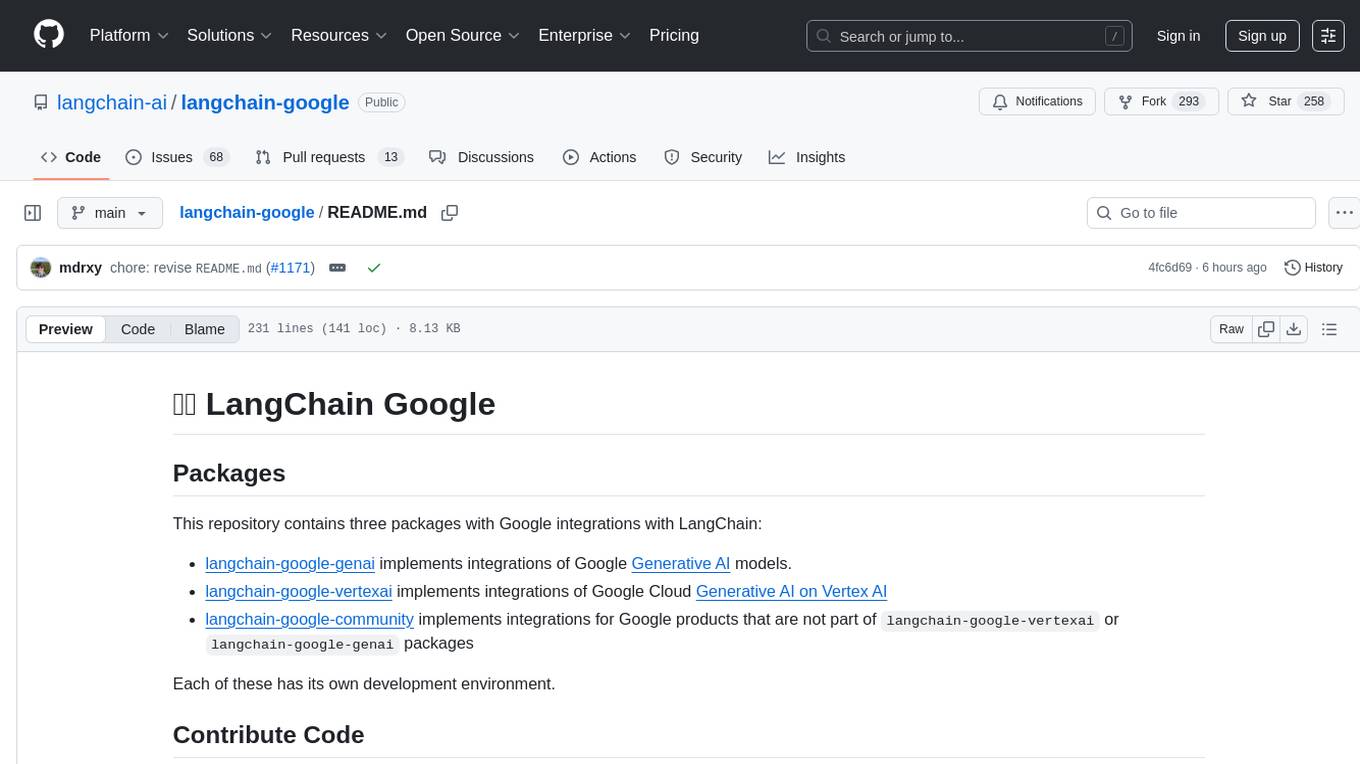The width and height of the screenshot is (1360, 764).
Task: Open the Discussions tab
Action: click(x=481, y=157)
